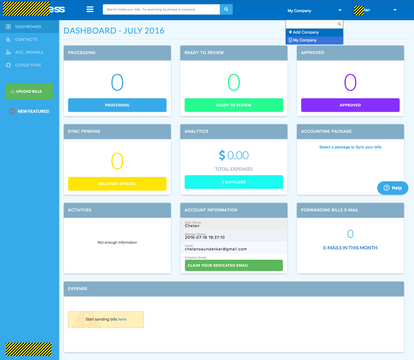Viewport: 414px width, 360px height.
Task: Click the New Features alert icon
Action: (12, 111)
